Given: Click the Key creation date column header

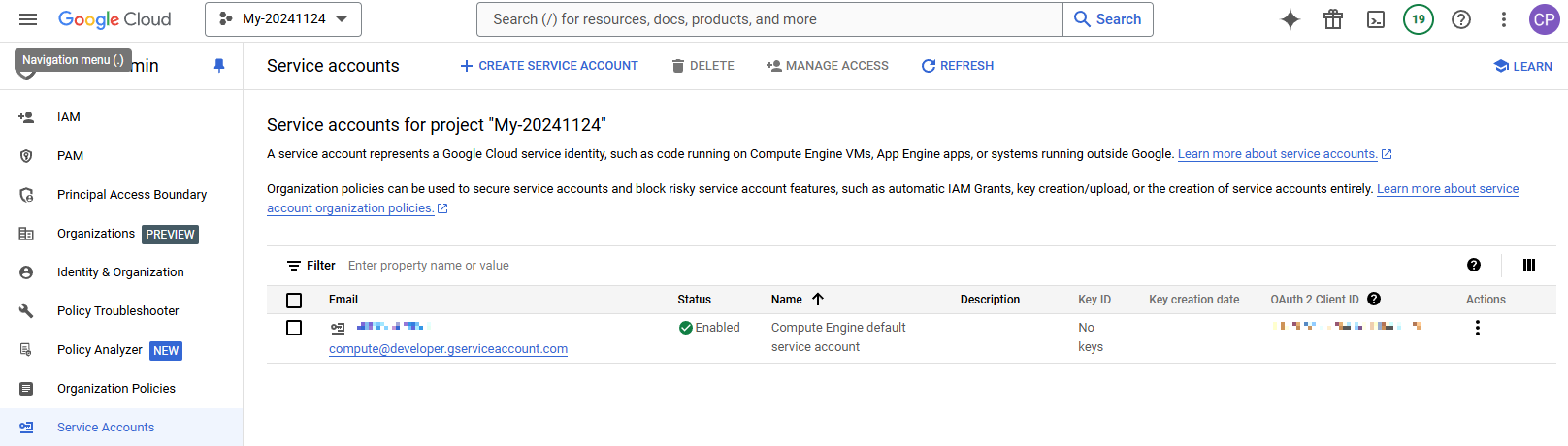Looking at the screenshot, I should (x=1193, y=300).
